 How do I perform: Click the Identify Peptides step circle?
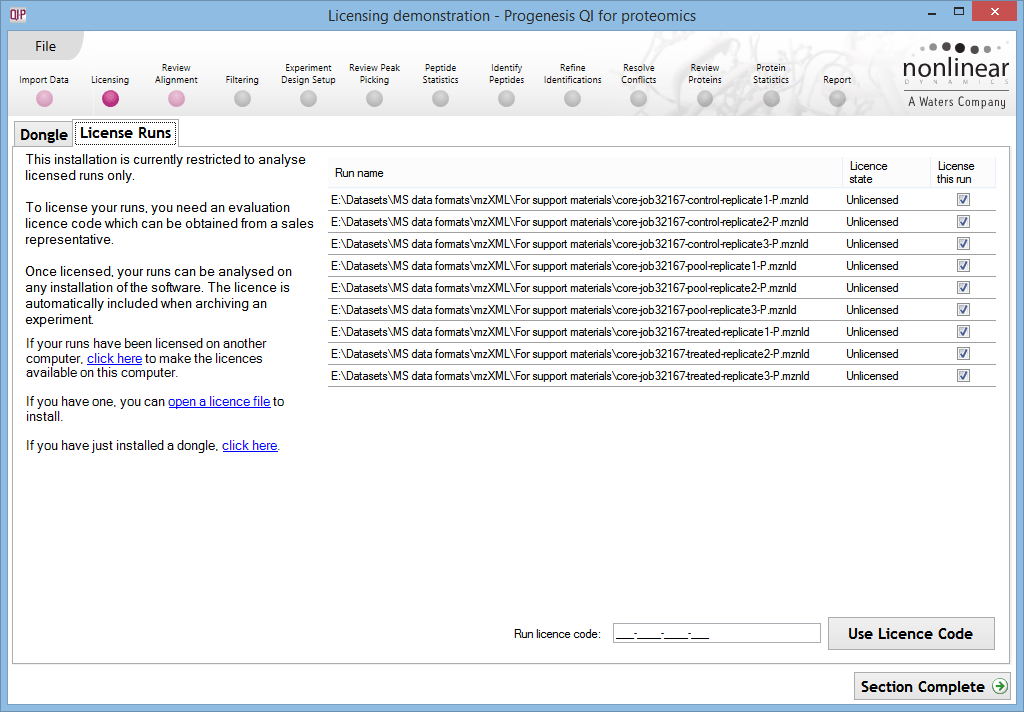click(x=506, y=99)
